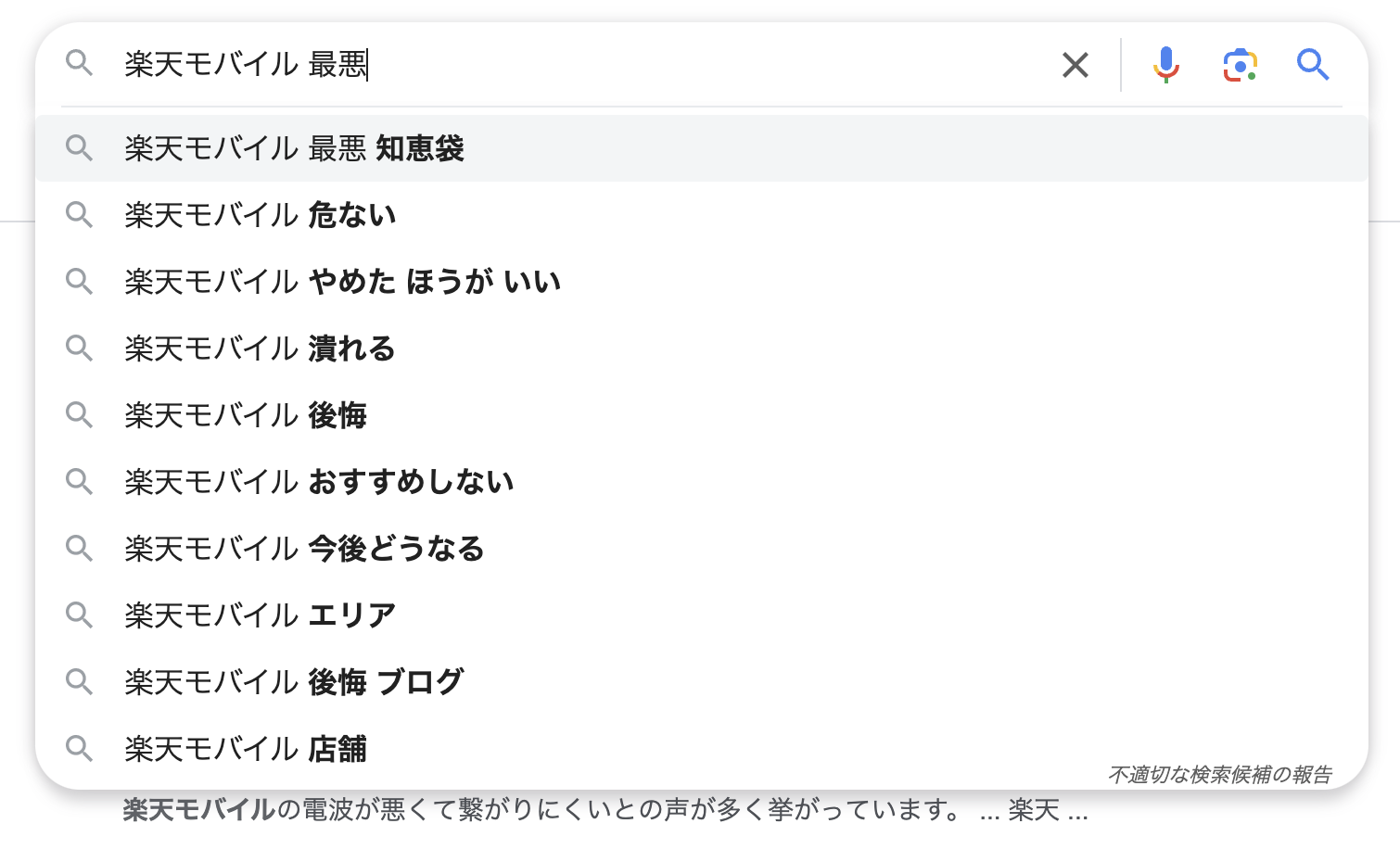The width and height of the screenshot is (1400, 849).
Task: Select suggestion 楽天モバイル 危ない
Action: click(x=702, y=215)
